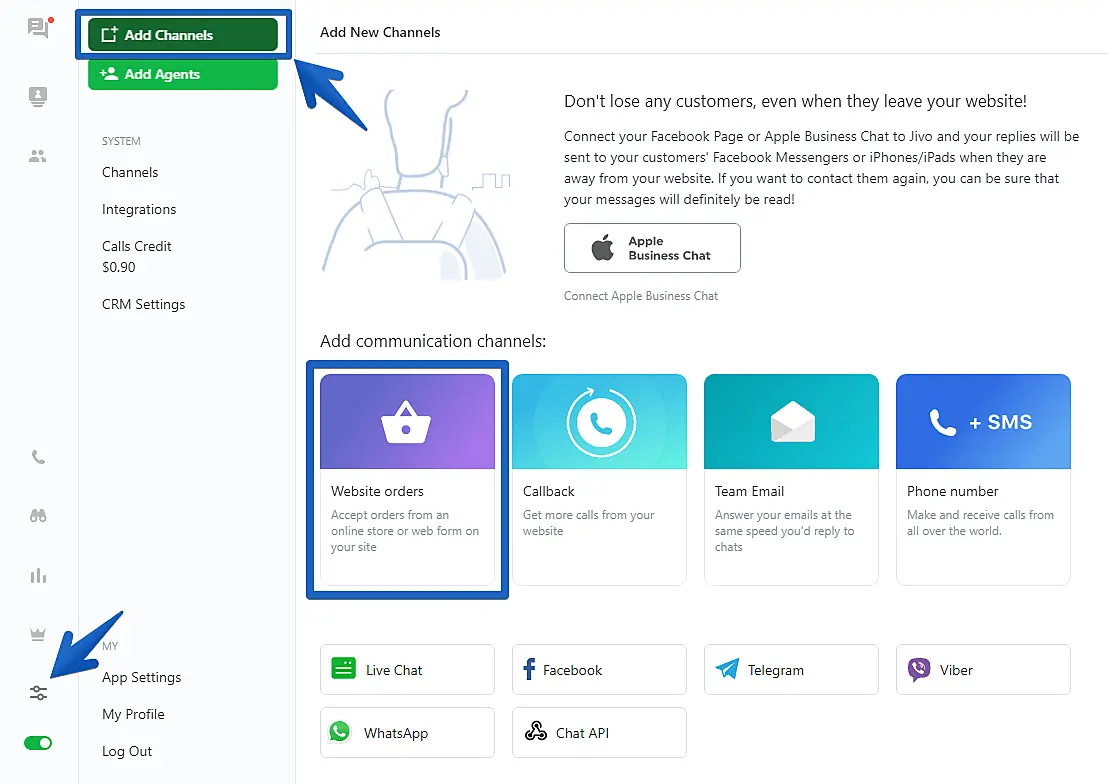The height and width of the screenshot is (784, 1108).
Task: Open the statistics bar chart icon
Action: click(x=38, y=576)
